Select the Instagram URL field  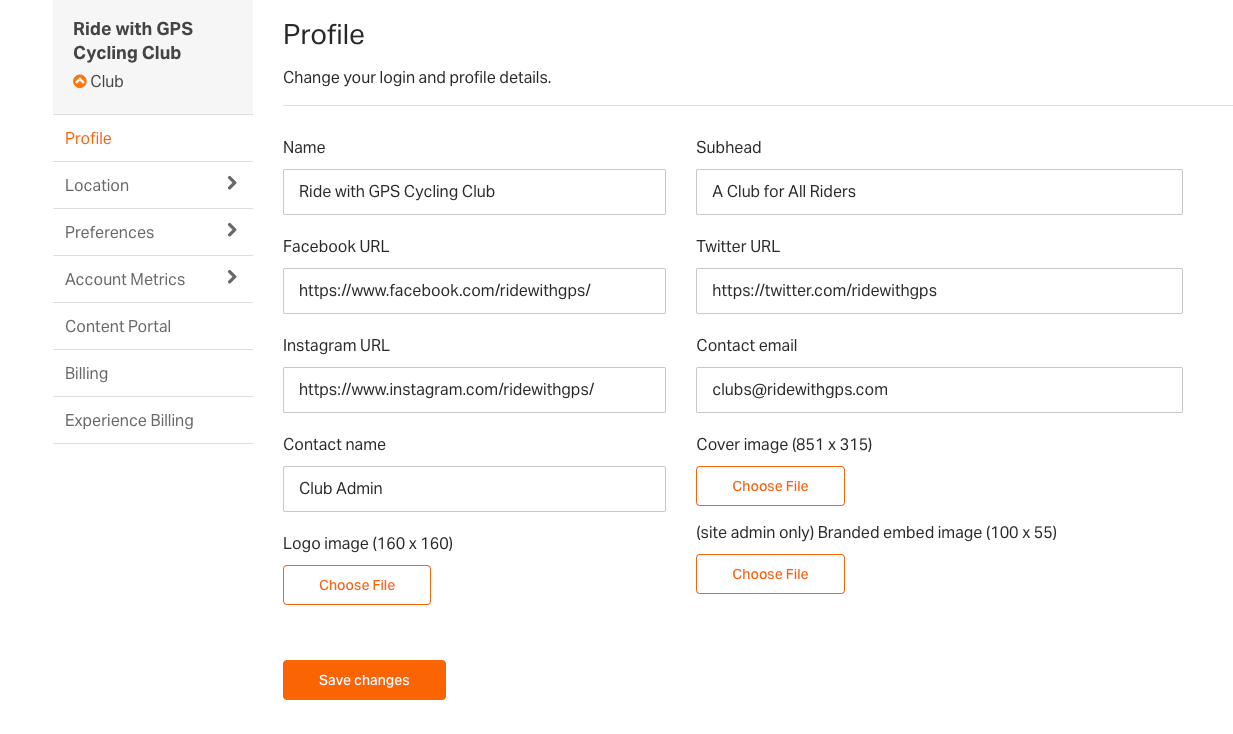click(474, 390)
